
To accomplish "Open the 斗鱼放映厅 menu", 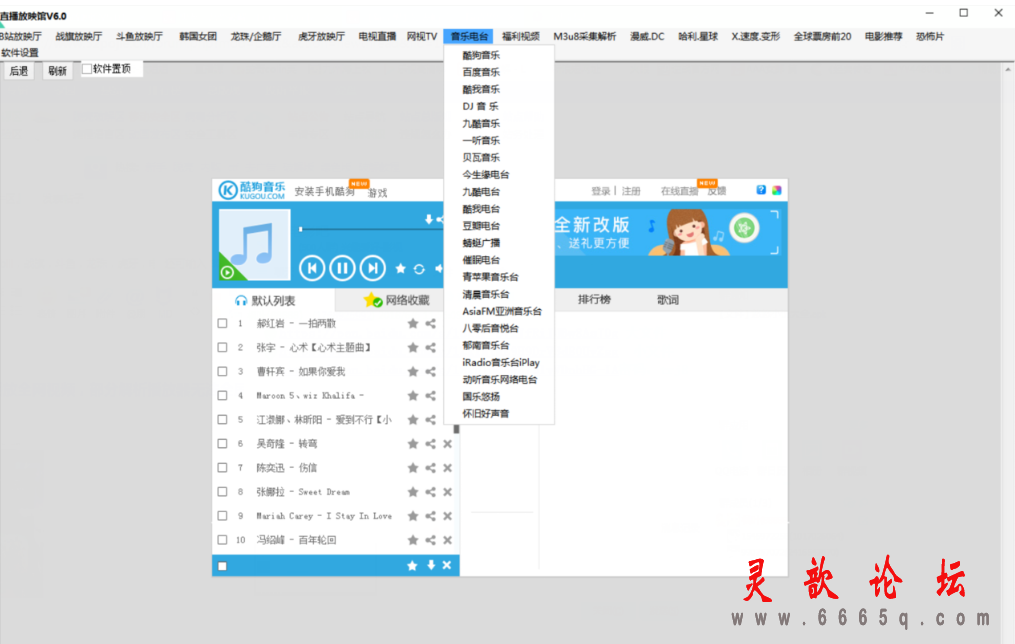I will (x=139, y=36).
